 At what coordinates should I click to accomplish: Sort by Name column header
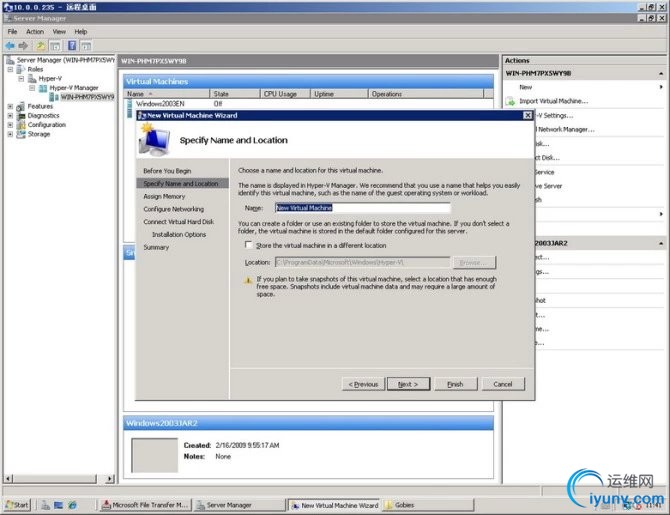[x=167, y=94]
